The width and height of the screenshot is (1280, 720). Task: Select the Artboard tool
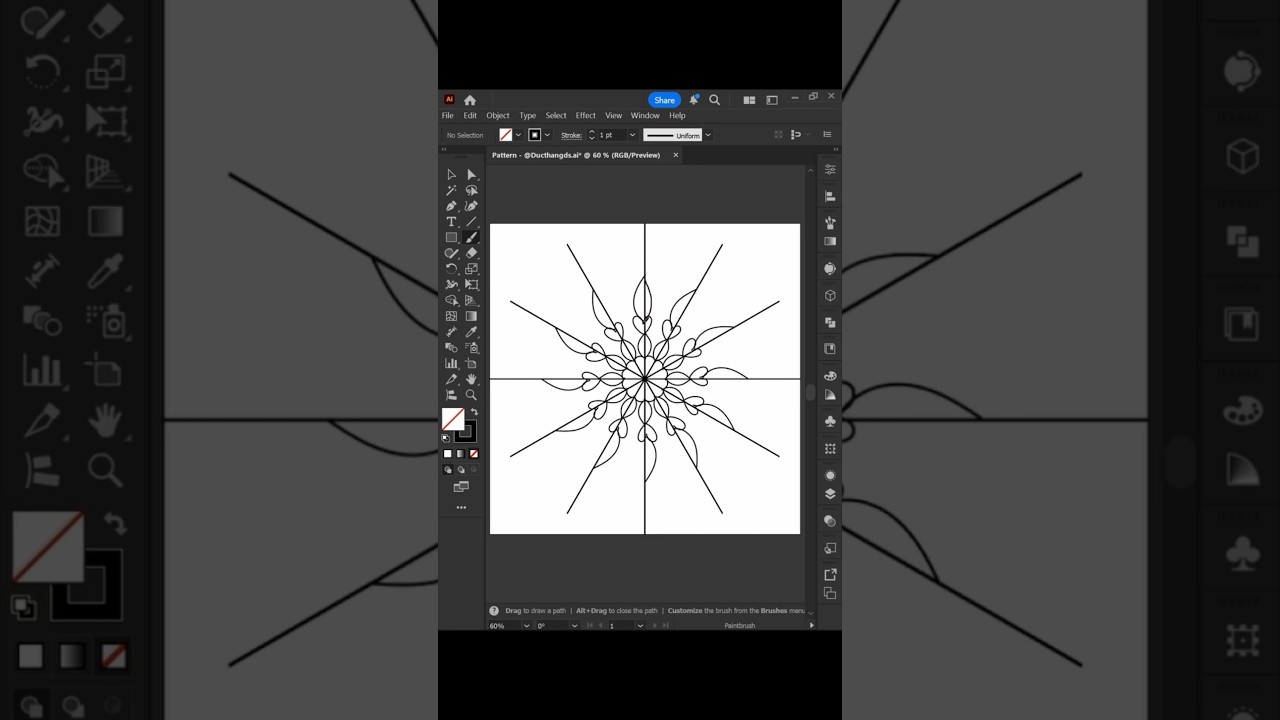[x=471, y=364]
